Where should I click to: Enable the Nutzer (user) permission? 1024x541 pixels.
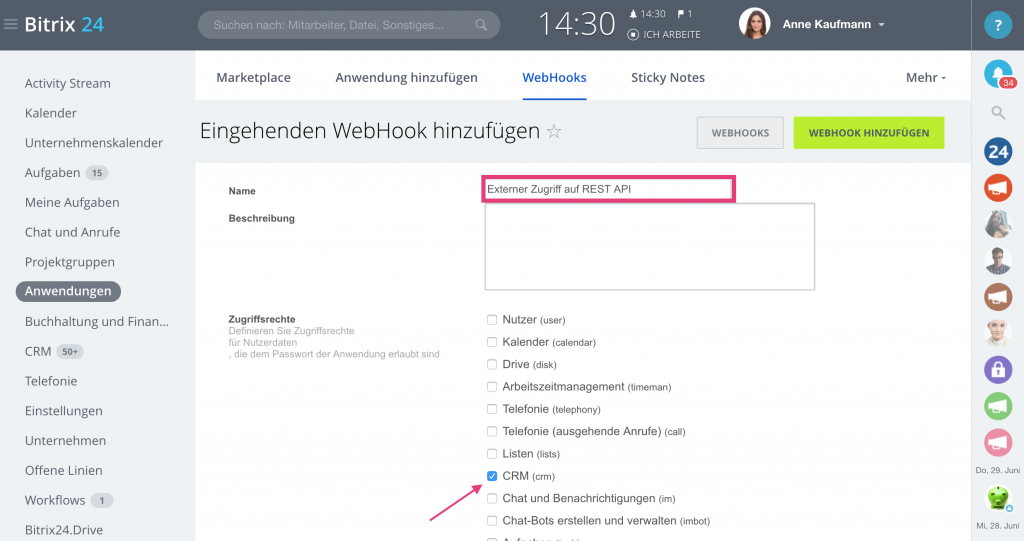pyautogui.click(x=492, y=320)
